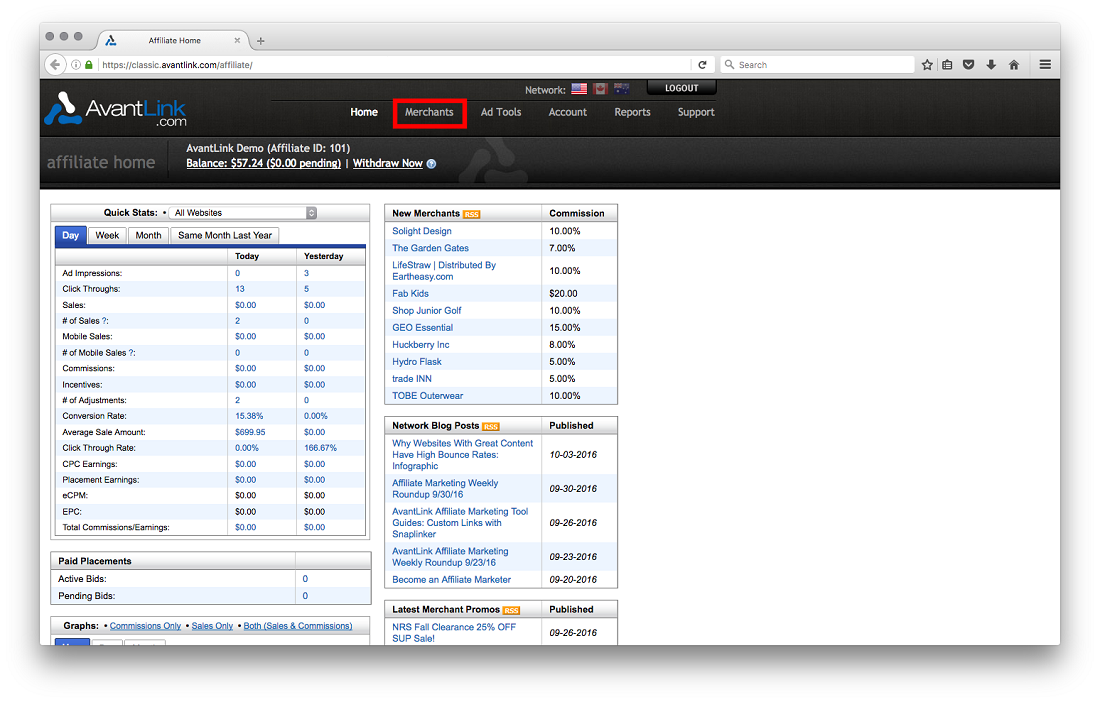Click the help icon beside Withdraw Now
Viewport: 1100px width, 702px height.
coord(431,164)
